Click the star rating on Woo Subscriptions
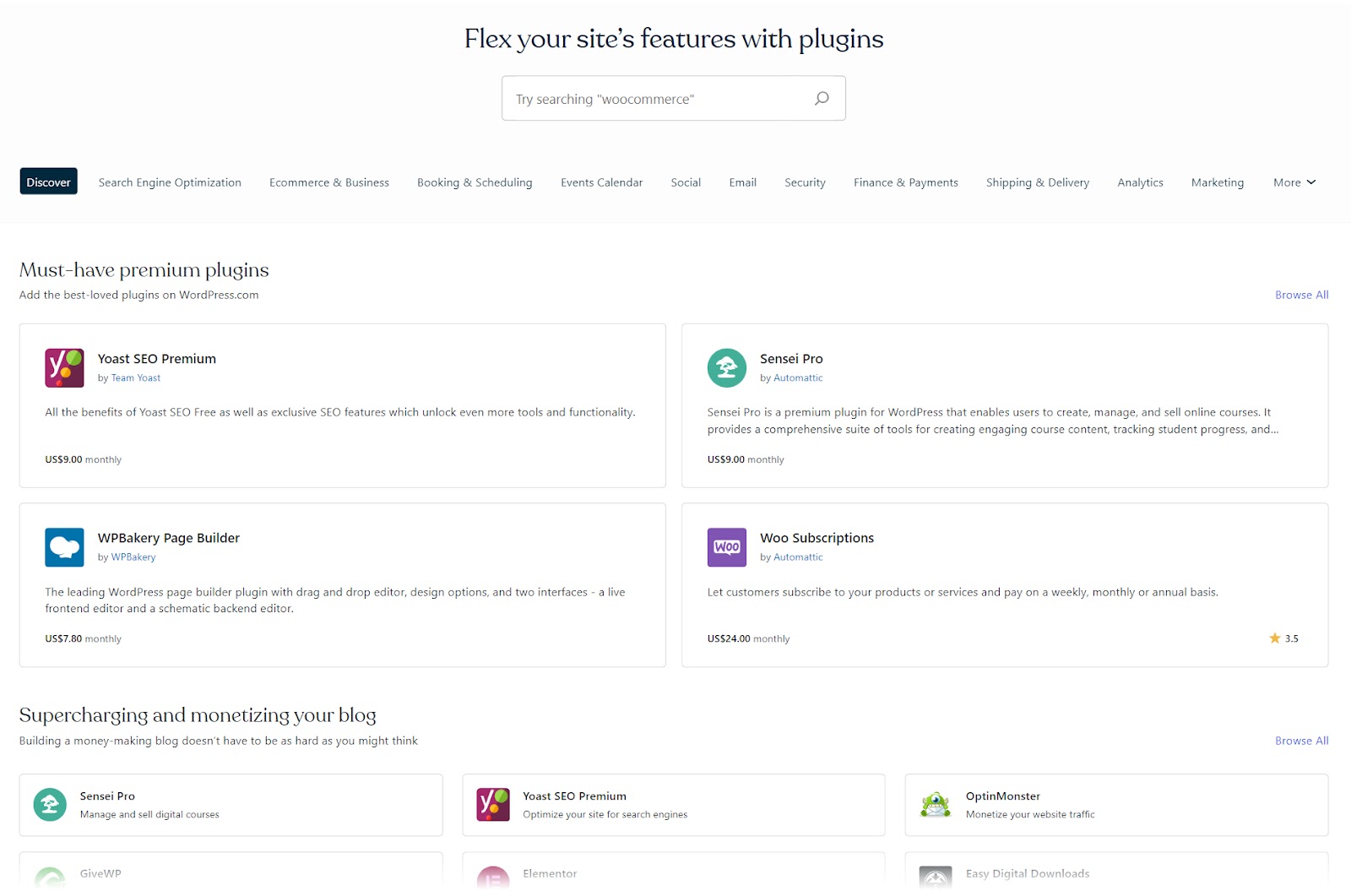 (1283, 638)
